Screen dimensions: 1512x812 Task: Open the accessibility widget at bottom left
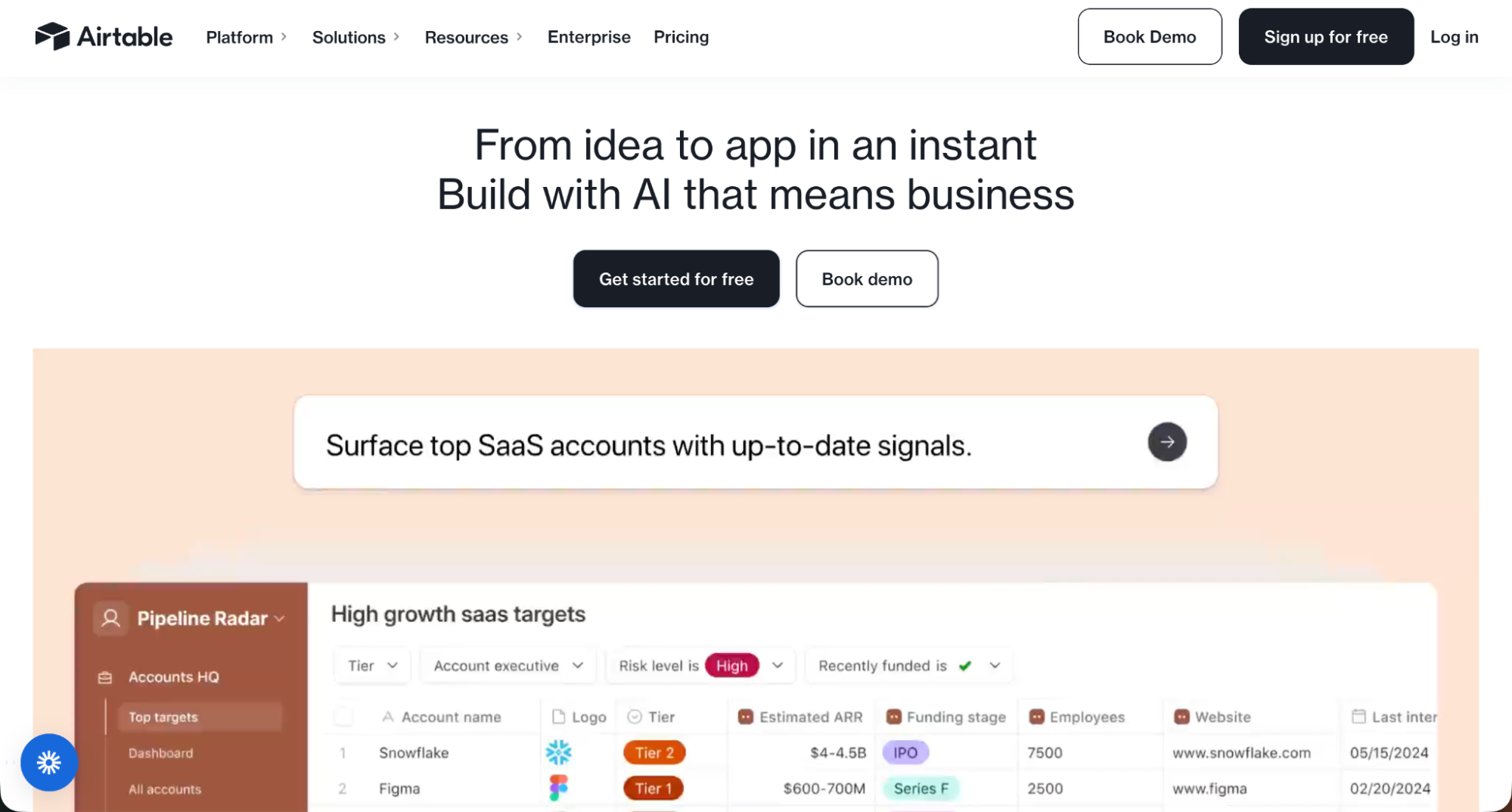tap(48, 763)
